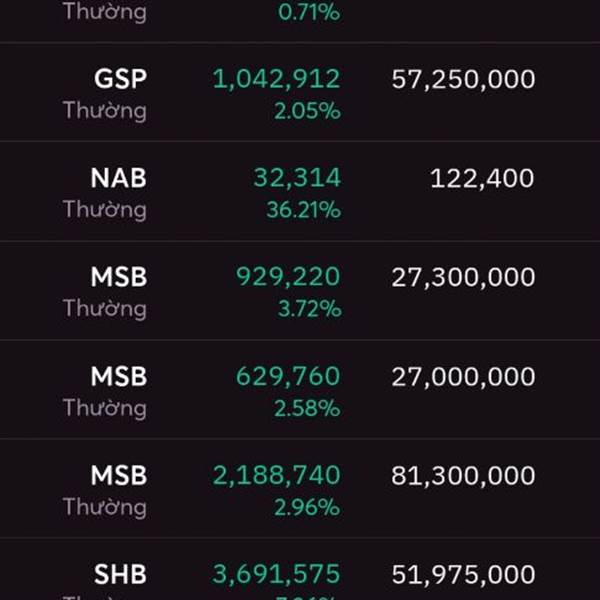Image resolution: width=600 pixels, height=600 pixels.
Task: Select the GSP value 57,250,000
Action: click(463, 79)
